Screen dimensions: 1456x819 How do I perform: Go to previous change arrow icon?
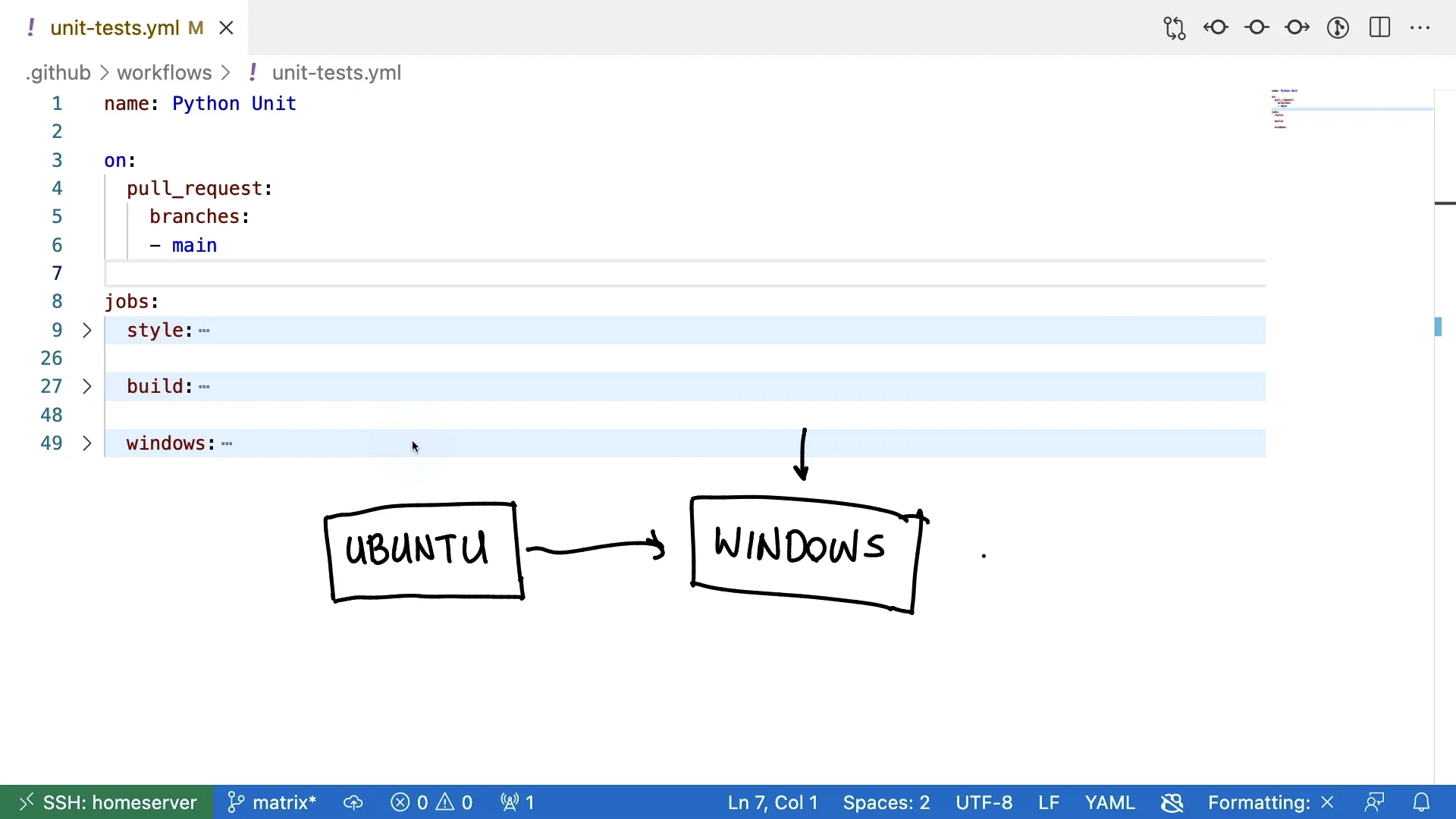(x=1216, y=28)
